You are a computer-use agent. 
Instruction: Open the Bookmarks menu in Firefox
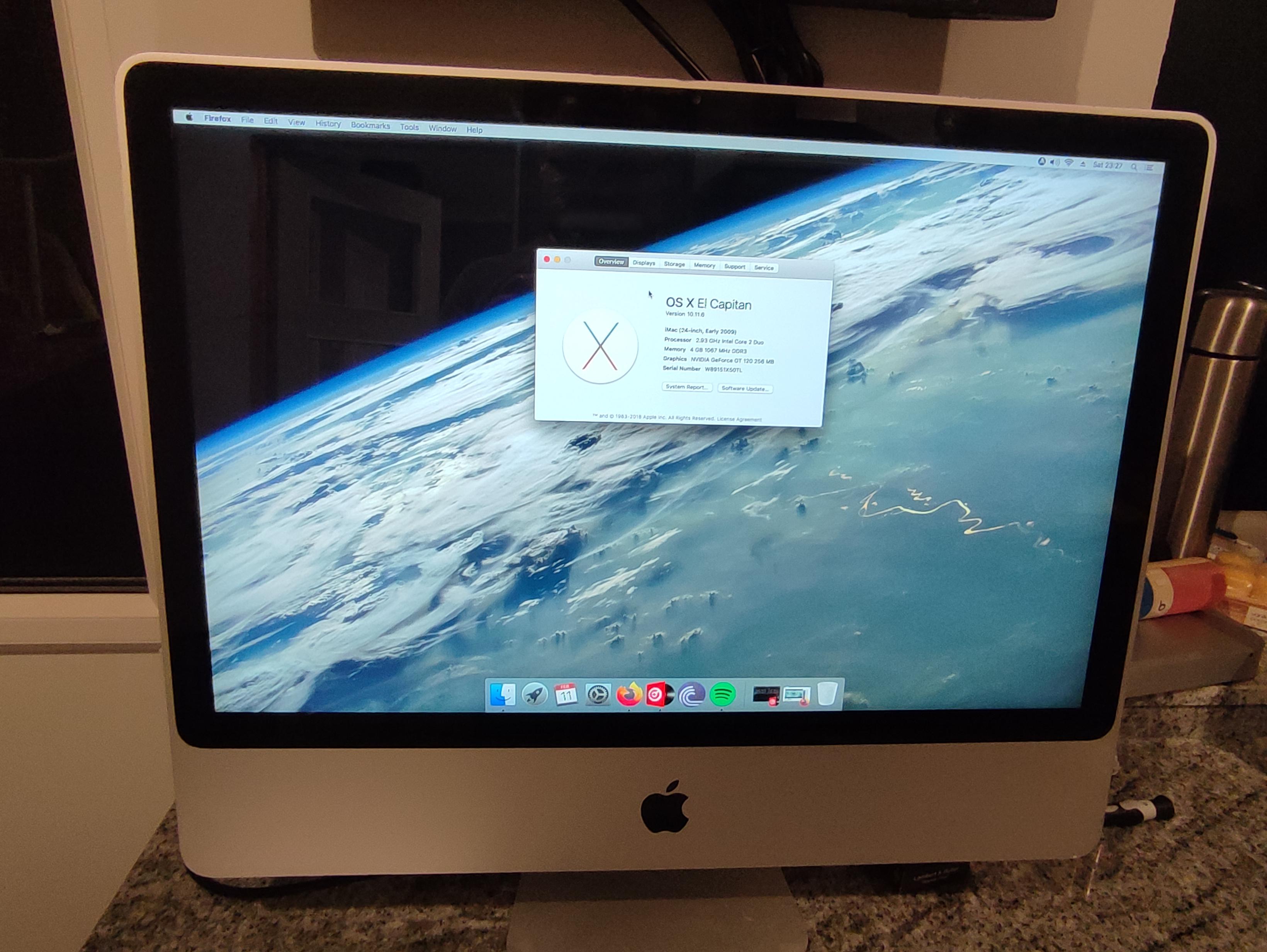coord(370,126)
